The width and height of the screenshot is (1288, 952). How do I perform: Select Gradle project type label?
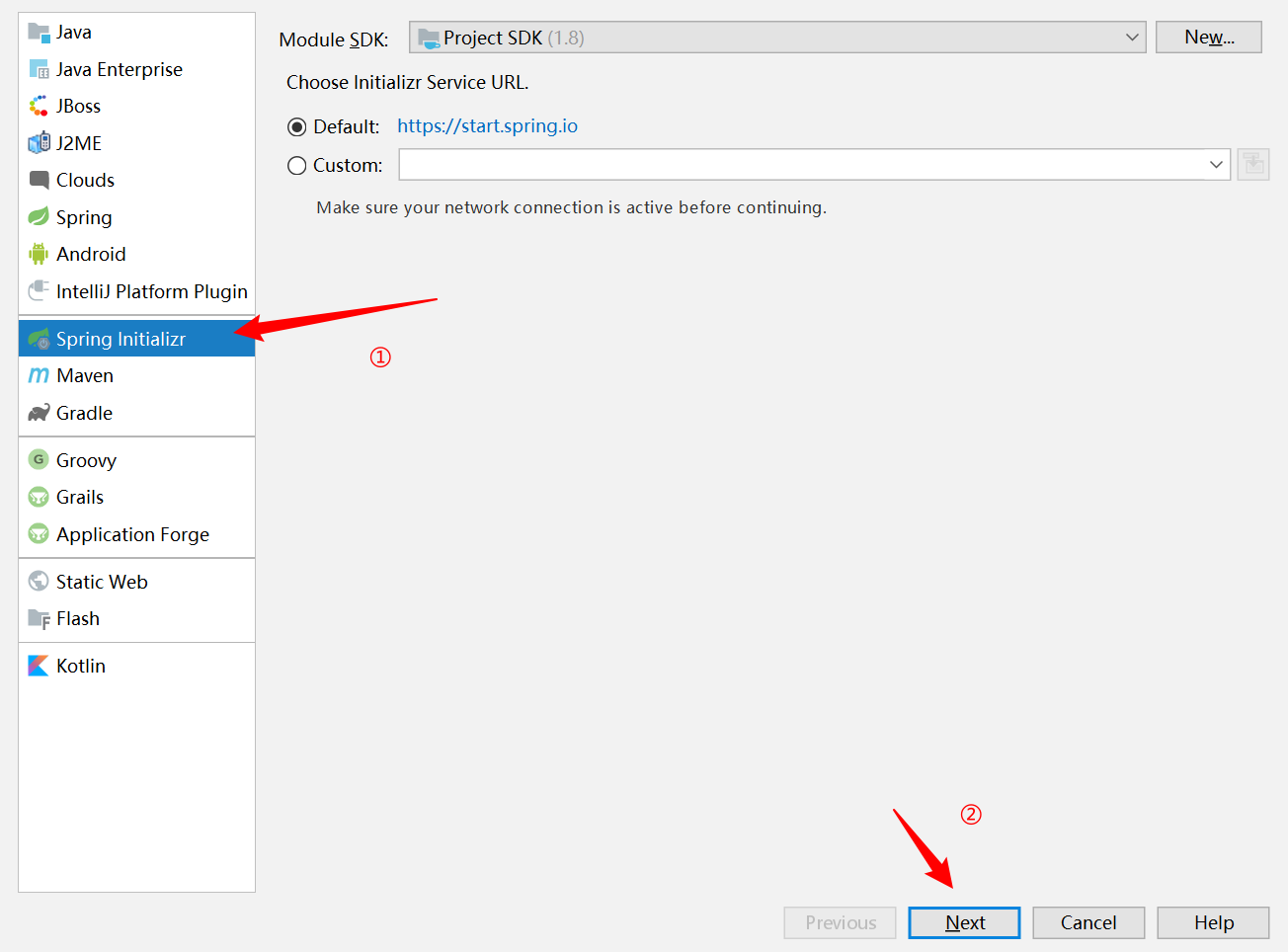tap(84, 413)
